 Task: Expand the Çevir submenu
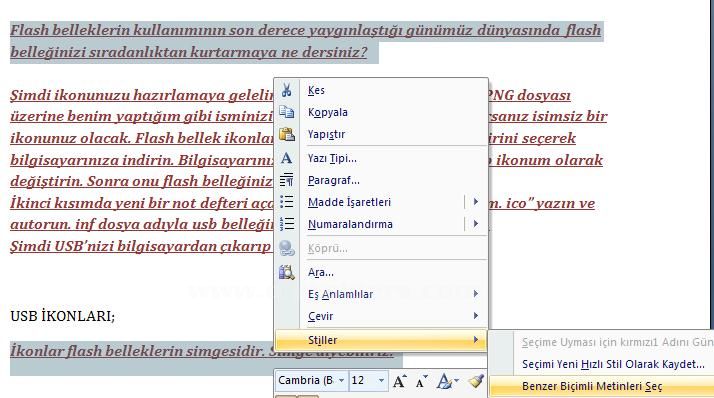coord(382,316)
